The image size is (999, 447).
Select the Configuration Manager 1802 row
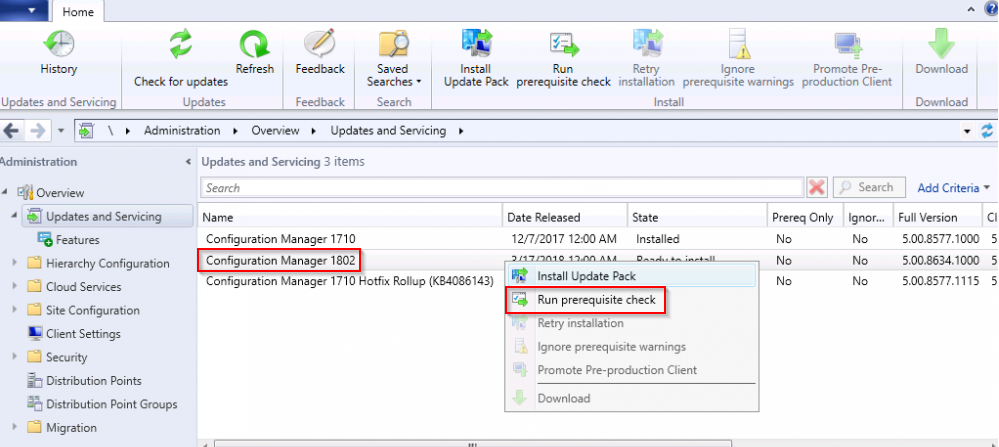(x=598, y=260)
